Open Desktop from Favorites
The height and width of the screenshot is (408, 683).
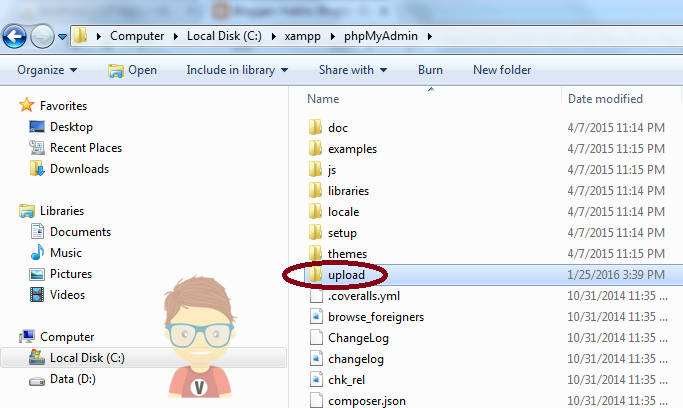pos(61,127)
